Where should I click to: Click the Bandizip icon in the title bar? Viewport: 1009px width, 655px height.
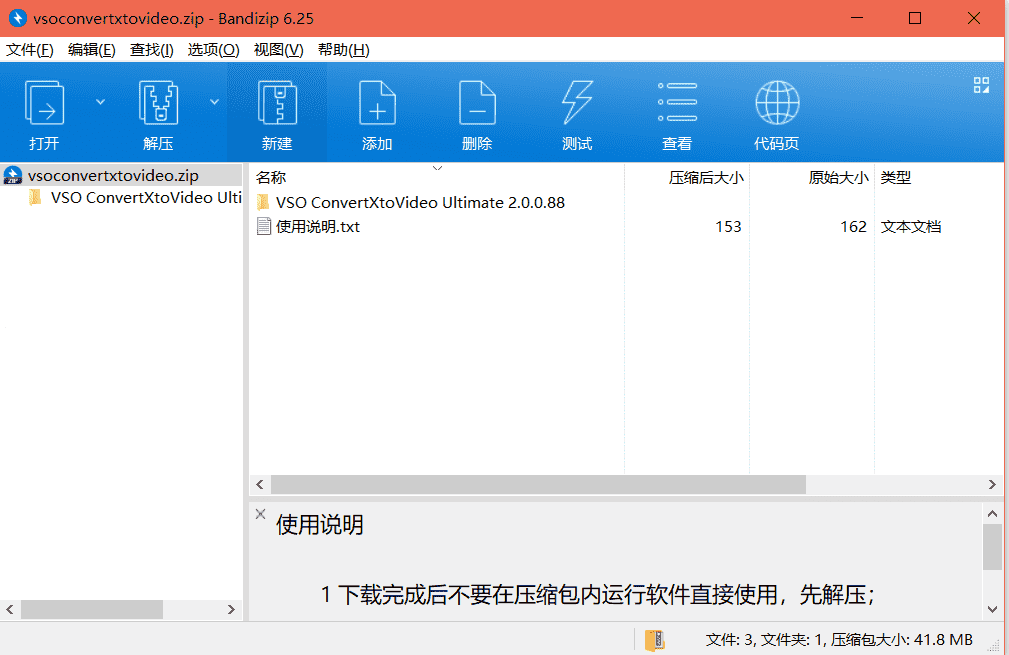[x=17, y=18]
